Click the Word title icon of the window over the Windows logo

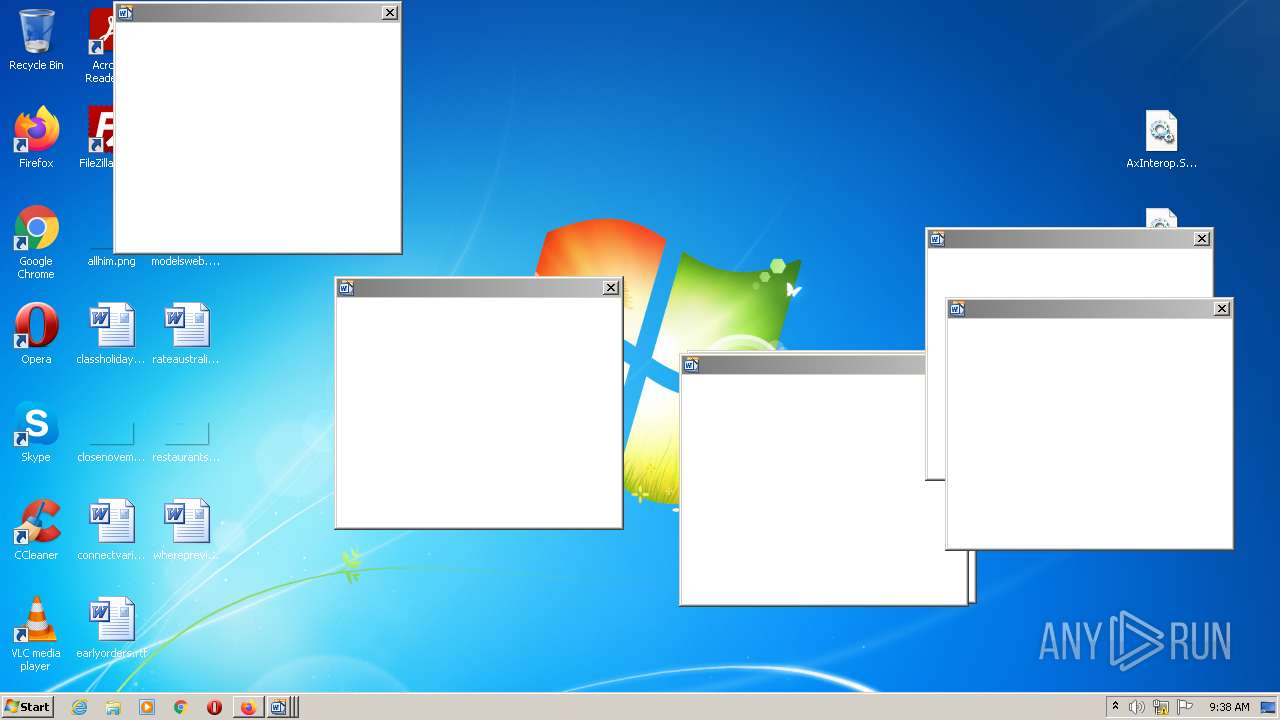click(x=346, y=288)
